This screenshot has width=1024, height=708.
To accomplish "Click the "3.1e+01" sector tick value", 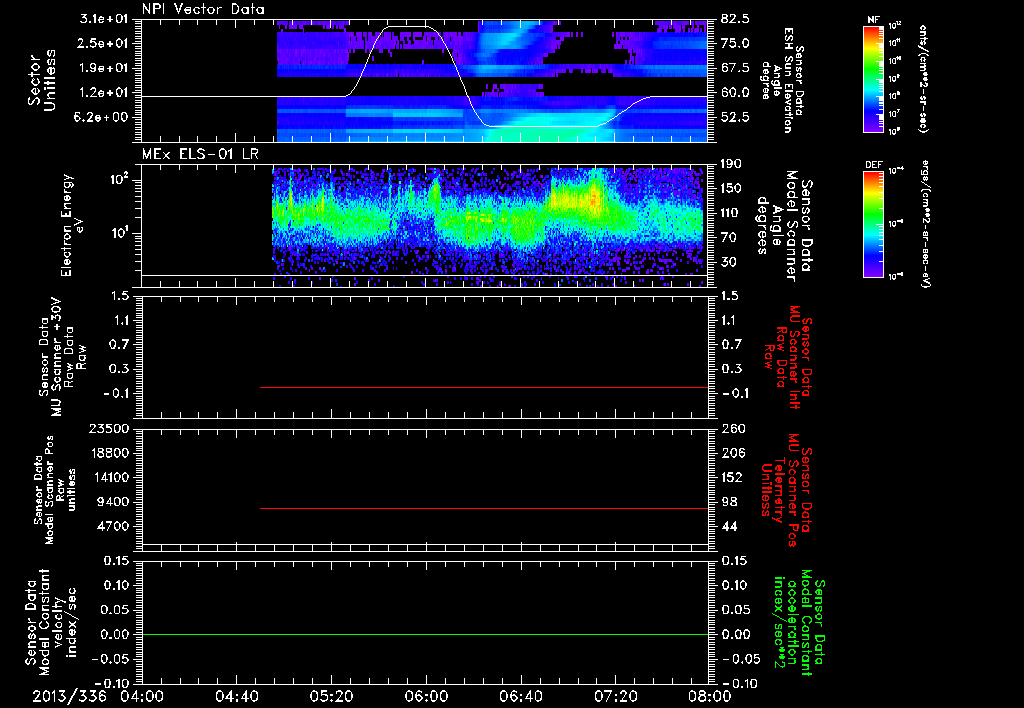I will click(x=103, y=19).
